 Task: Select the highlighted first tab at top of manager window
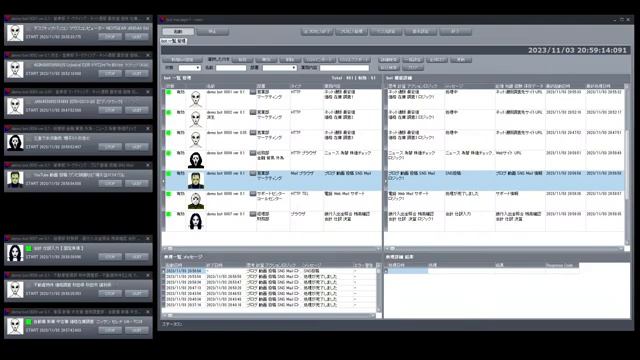pos(178,31)
